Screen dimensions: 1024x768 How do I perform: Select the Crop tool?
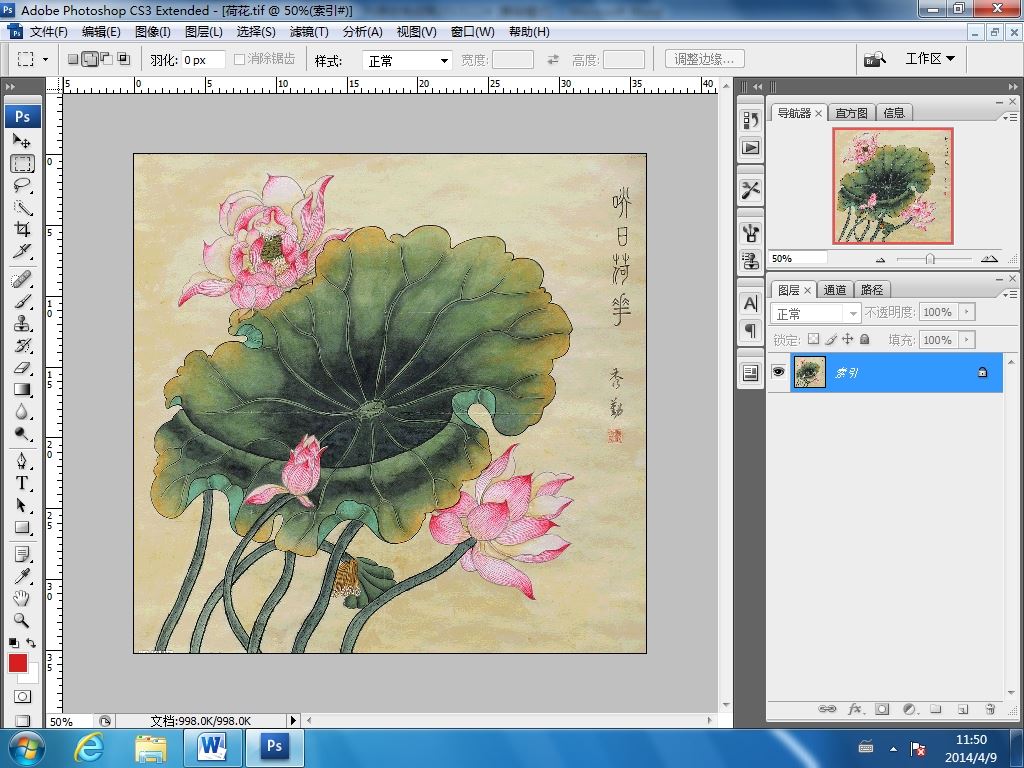22,230
